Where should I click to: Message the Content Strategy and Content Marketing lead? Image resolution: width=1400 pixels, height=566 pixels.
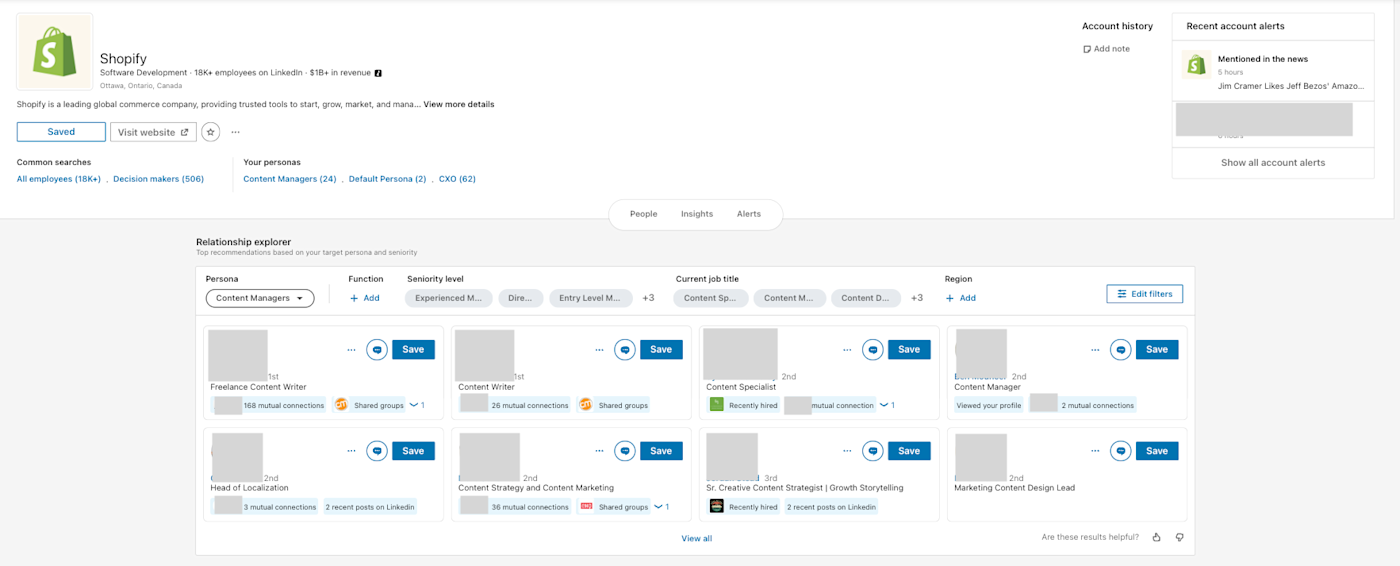tap(625, 451)
